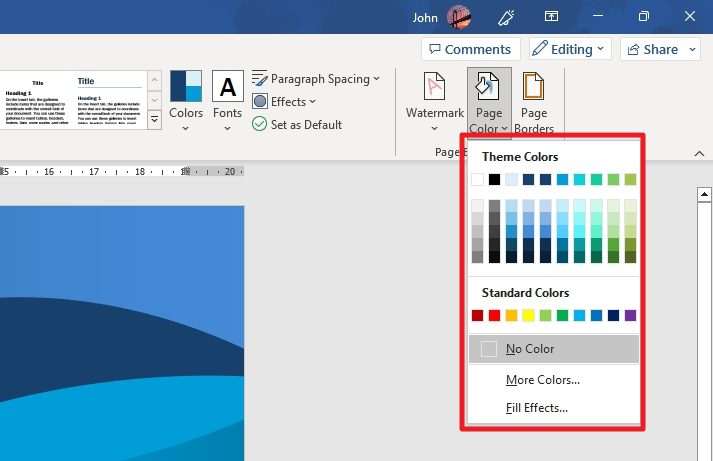Viewport: 713px width, 461px height.
Task: Pick standard yellow swatch
Action: 528,316
